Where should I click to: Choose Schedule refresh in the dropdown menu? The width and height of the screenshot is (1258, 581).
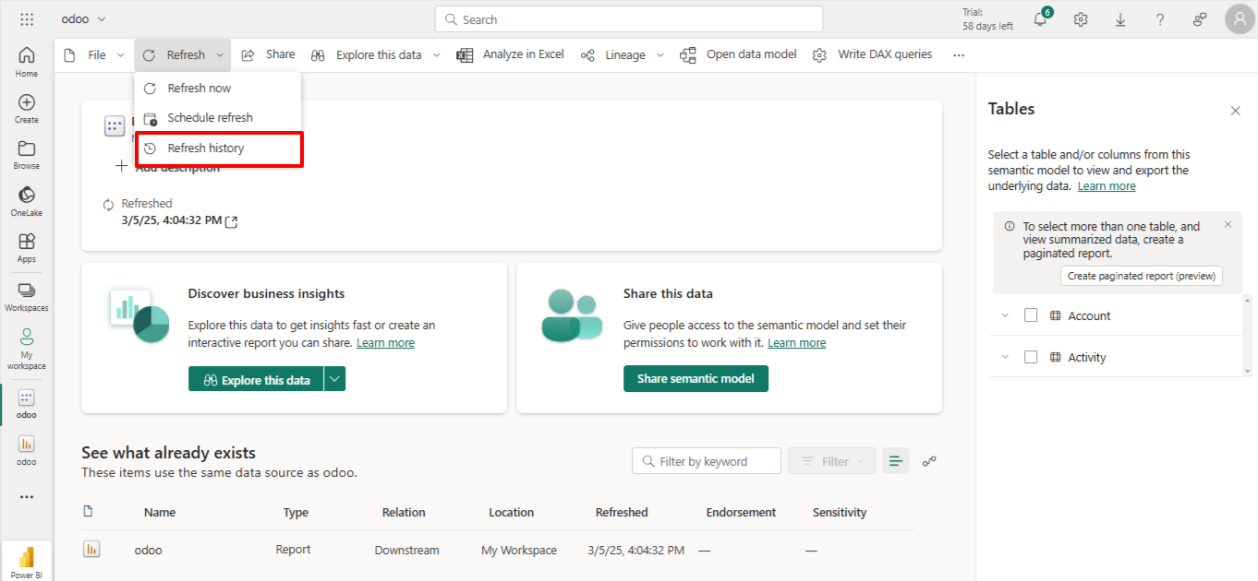[x=210, y=118]
